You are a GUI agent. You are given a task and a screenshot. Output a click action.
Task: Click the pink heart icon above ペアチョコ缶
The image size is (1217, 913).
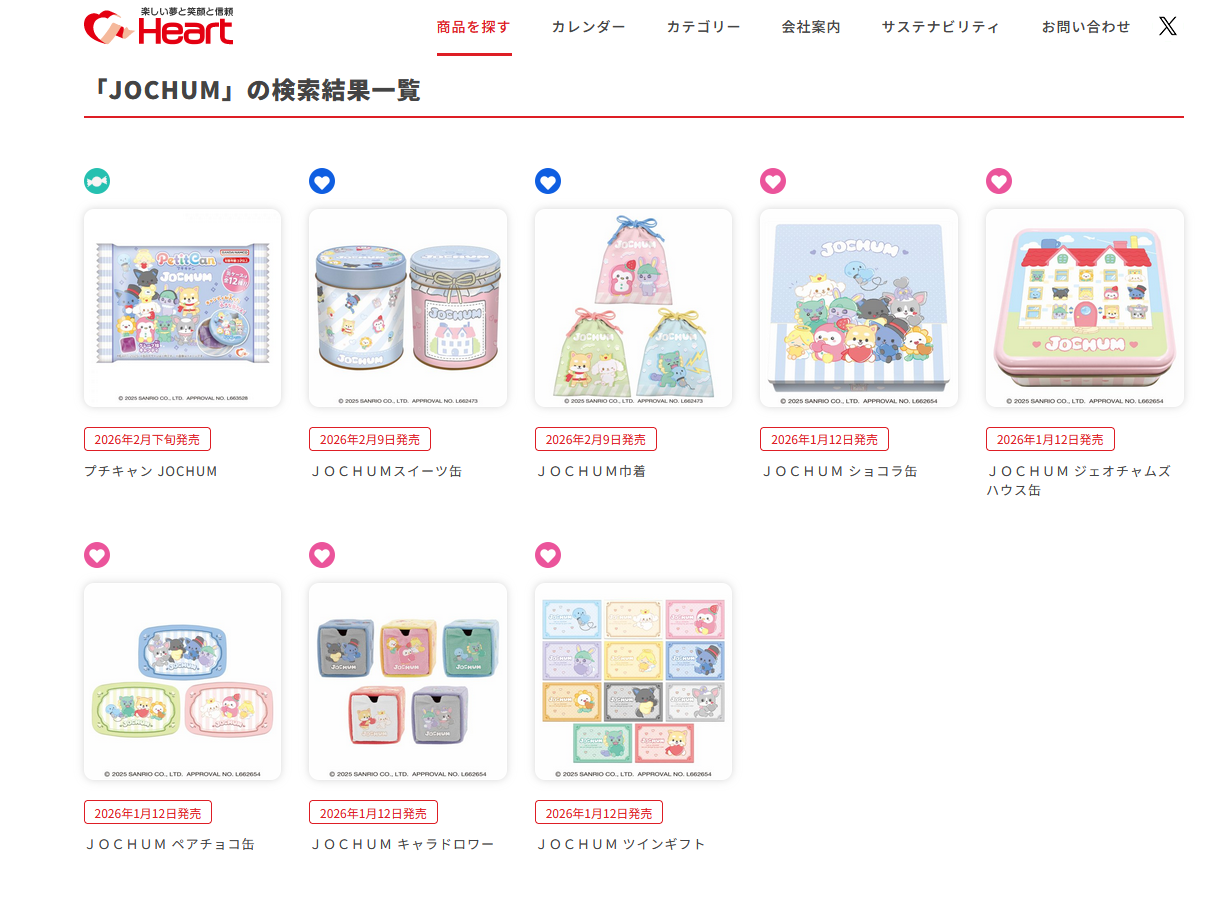pos(97,555)
